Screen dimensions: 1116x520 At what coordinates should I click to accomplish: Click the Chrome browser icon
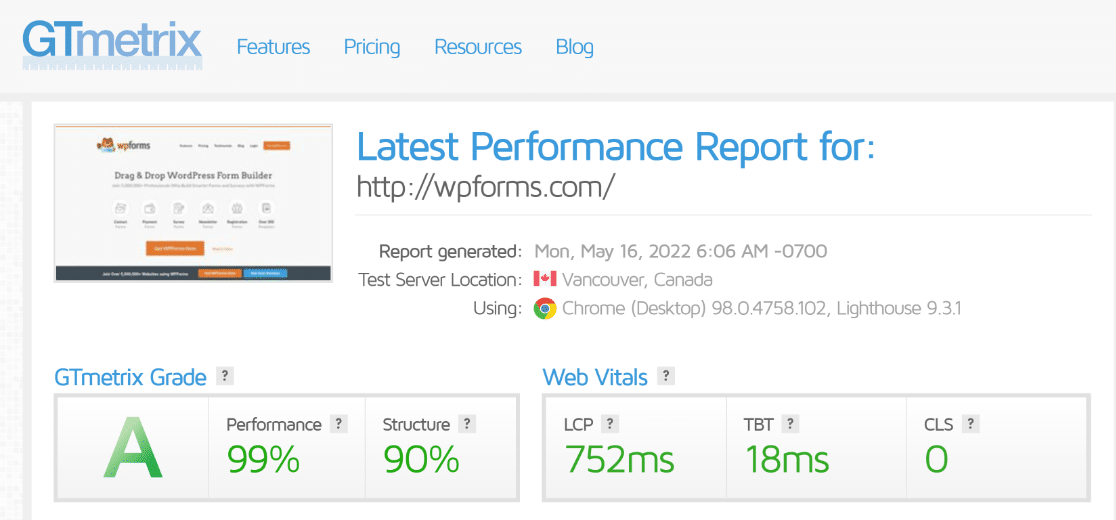click(544, 309)
